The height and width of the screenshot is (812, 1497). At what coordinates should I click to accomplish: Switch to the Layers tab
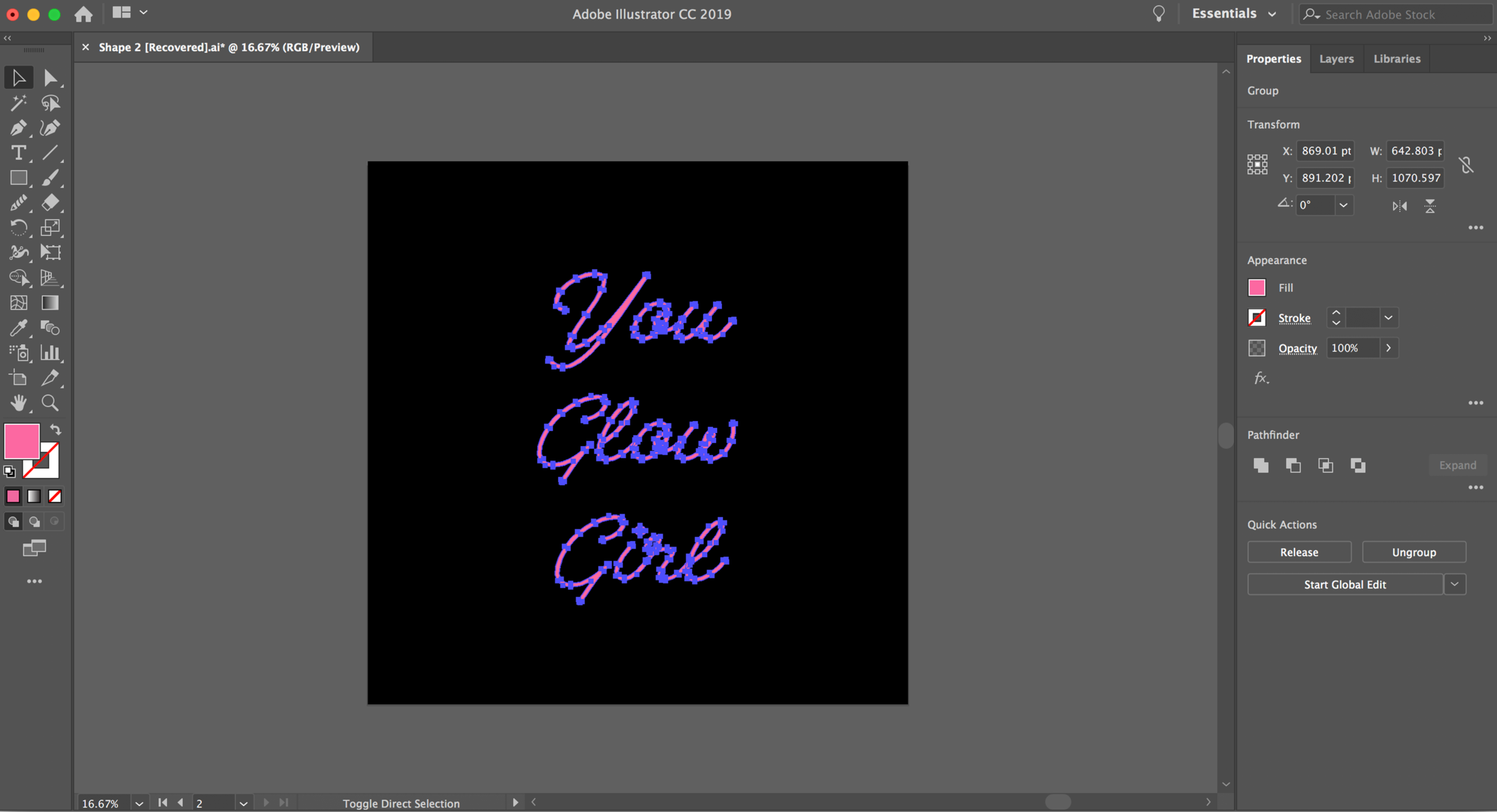click(1337, 59)
